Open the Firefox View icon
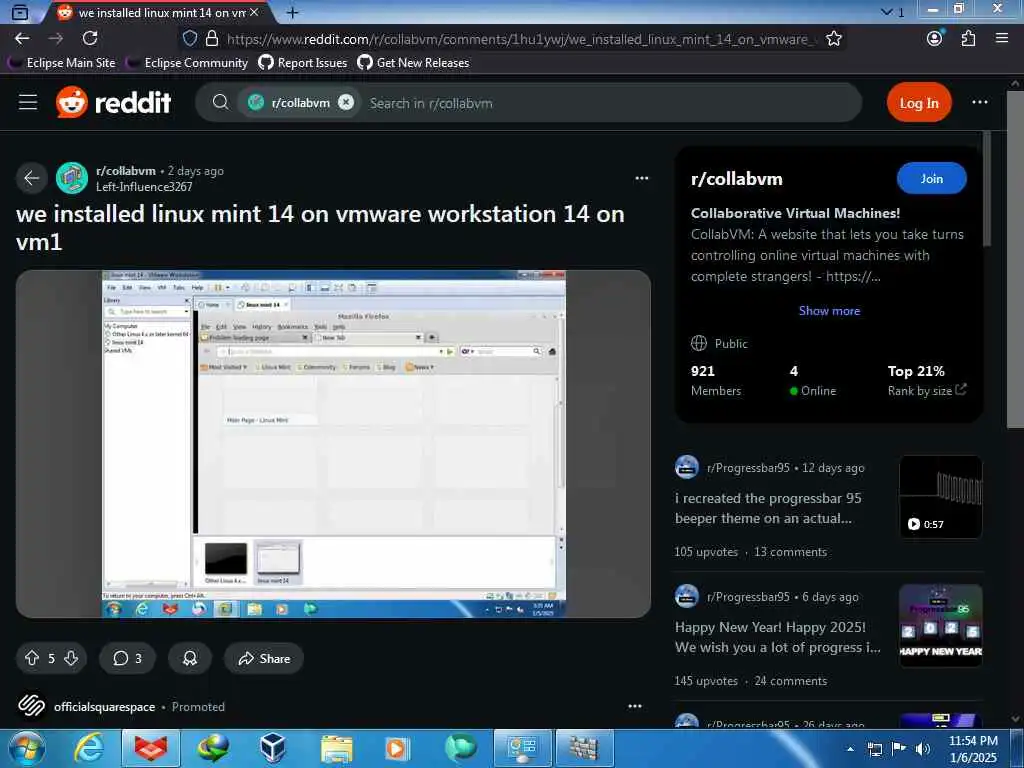Image resolution: width=1024 pixels, height=768 pixels. (20, 12)
